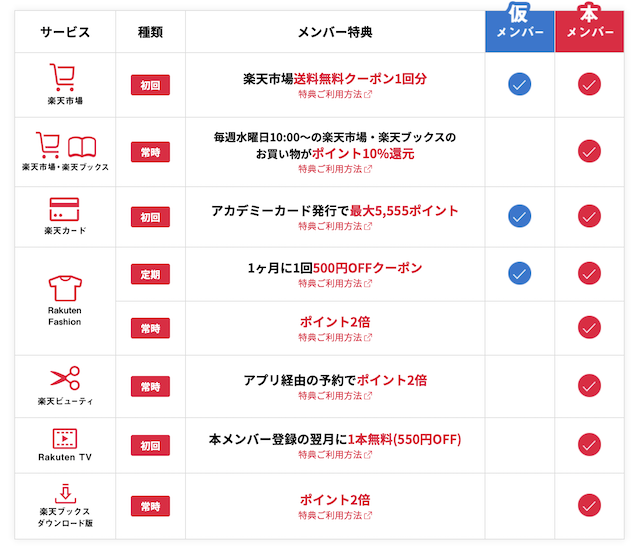The image size is (640, 550).
Task: Click the 楽天市場 shopping cart icon
Action: (x=64, y=78)
